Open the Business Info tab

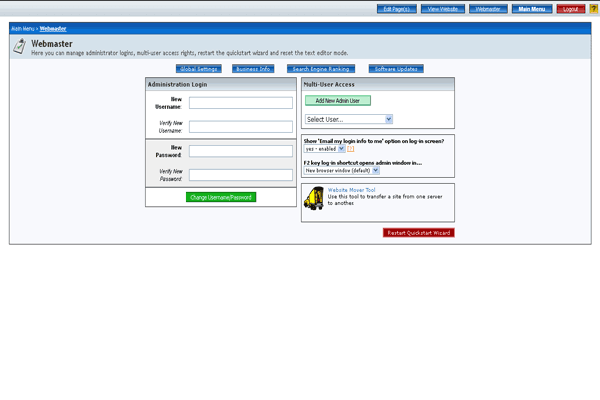[253, 69]
